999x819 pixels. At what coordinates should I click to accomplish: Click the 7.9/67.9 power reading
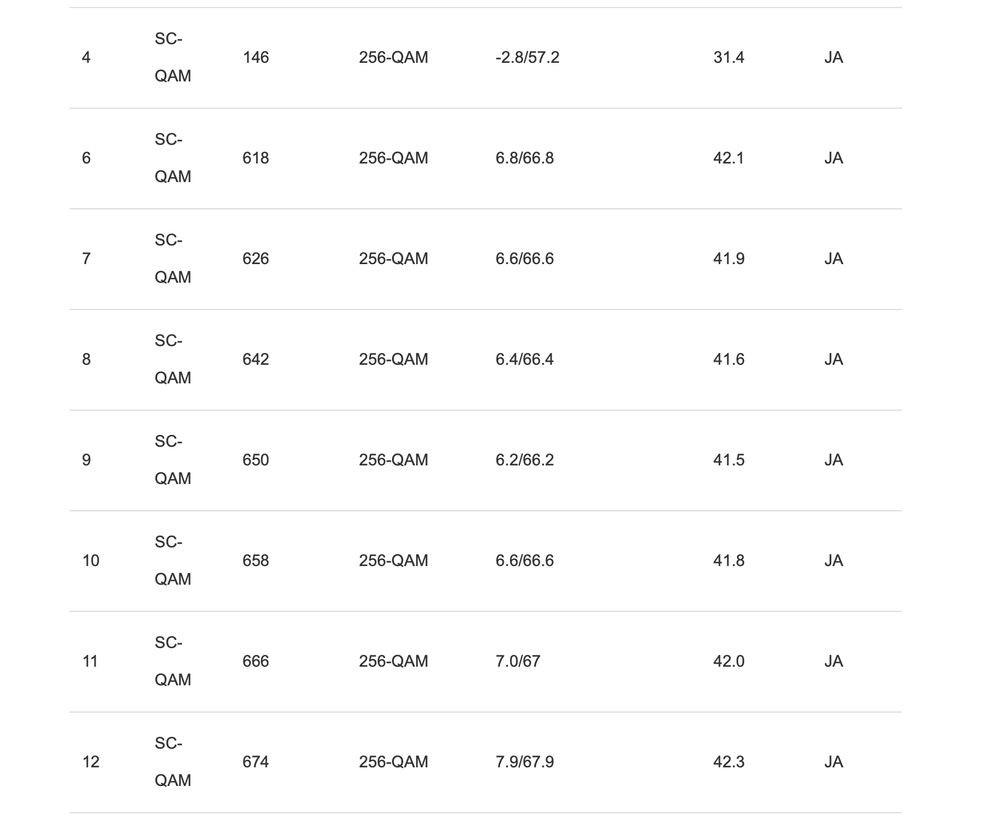coord(524,762)
